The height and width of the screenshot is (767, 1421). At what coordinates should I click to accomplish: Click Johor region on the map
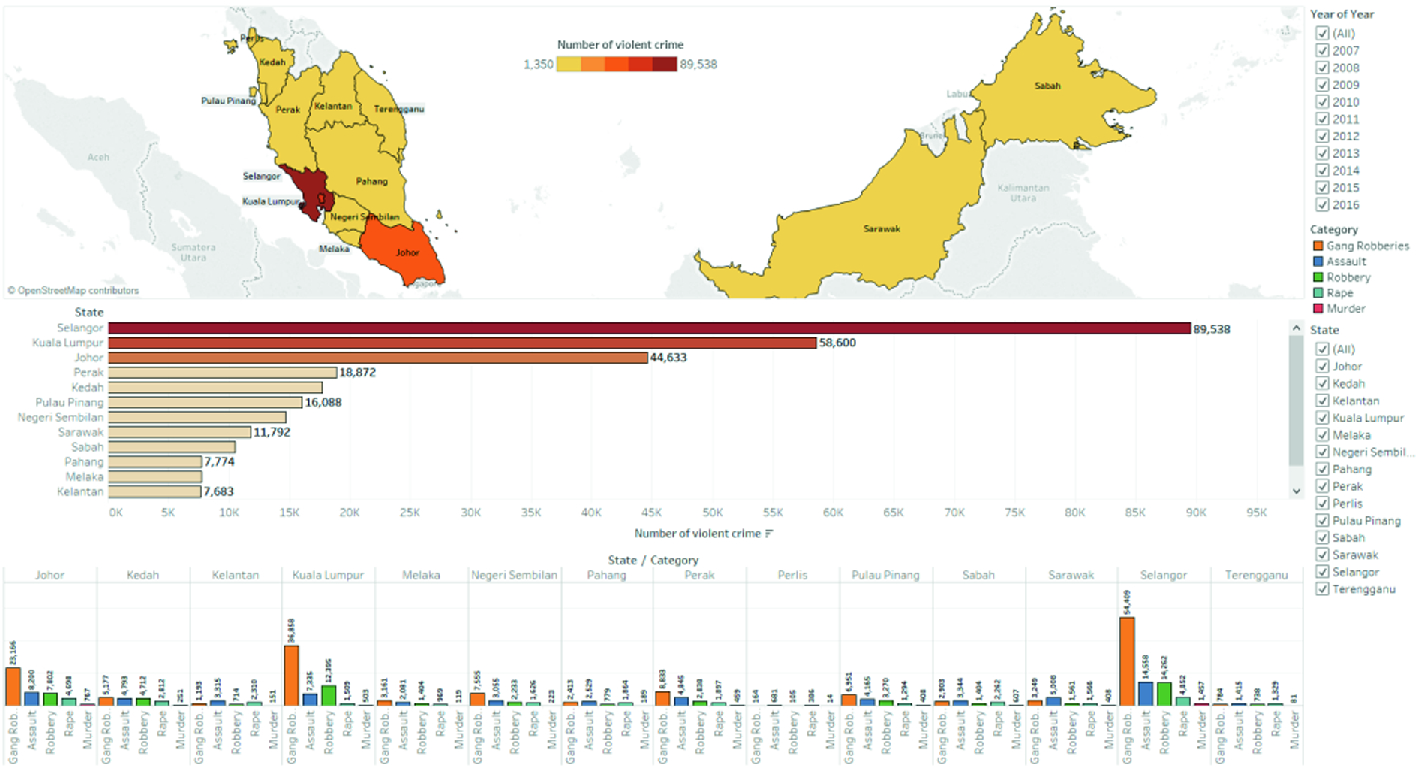(x=405, y=250)
